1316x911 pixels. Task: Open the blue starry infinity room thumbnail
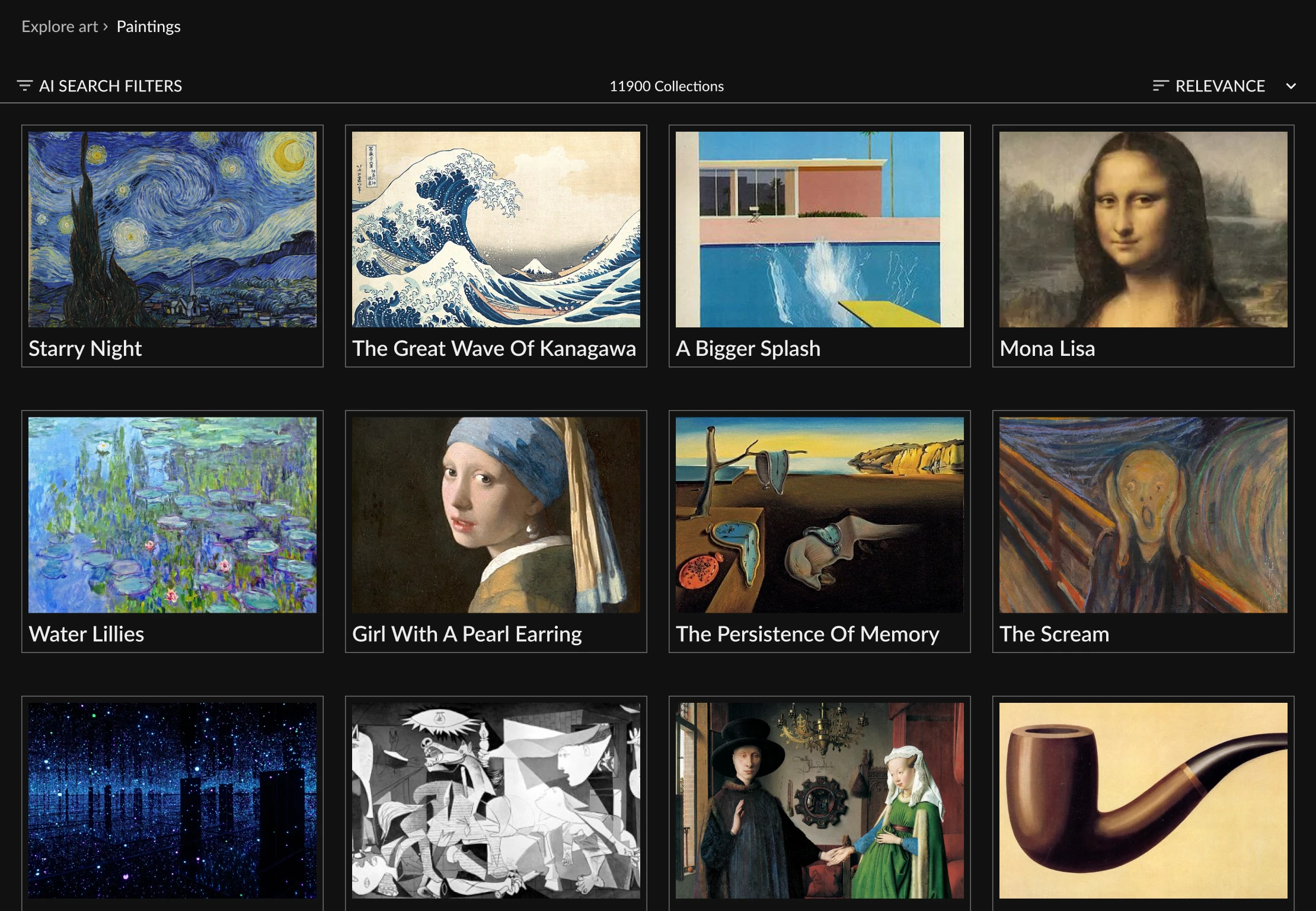click(172, 800)
